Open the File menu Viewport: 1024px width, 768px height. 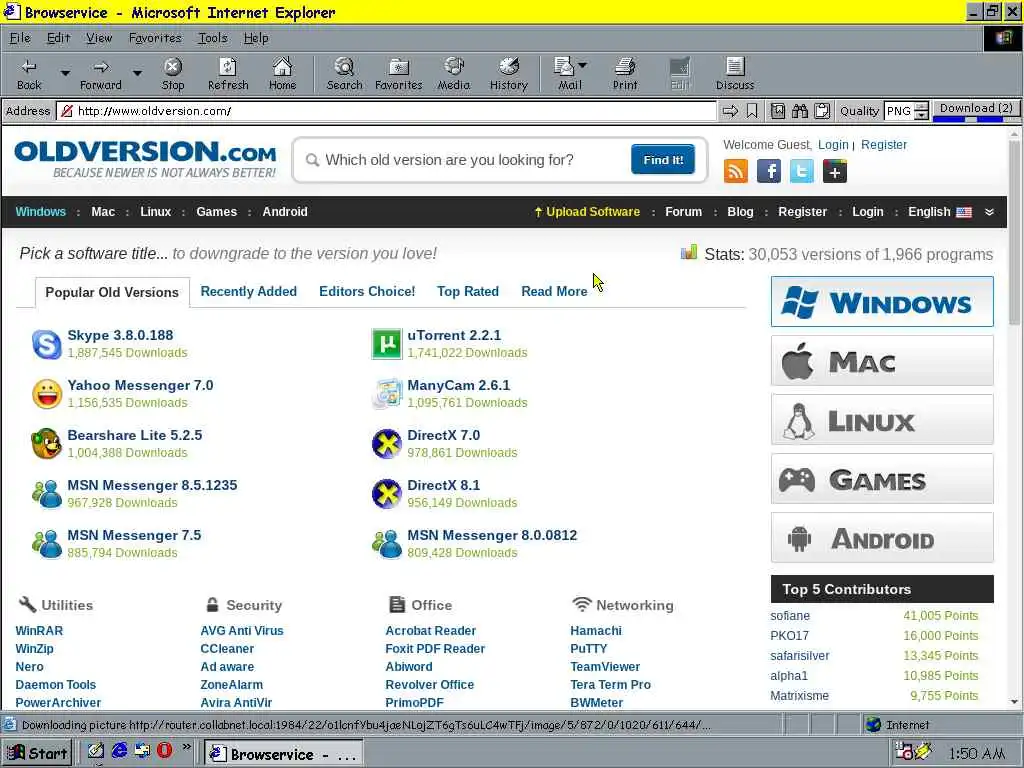pyautogui.click(x=20, y=38)
